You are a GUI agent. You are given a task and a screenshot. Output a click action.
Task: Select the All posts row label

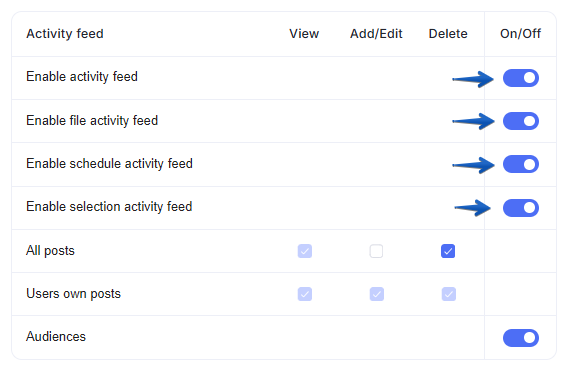coord(50,251)
